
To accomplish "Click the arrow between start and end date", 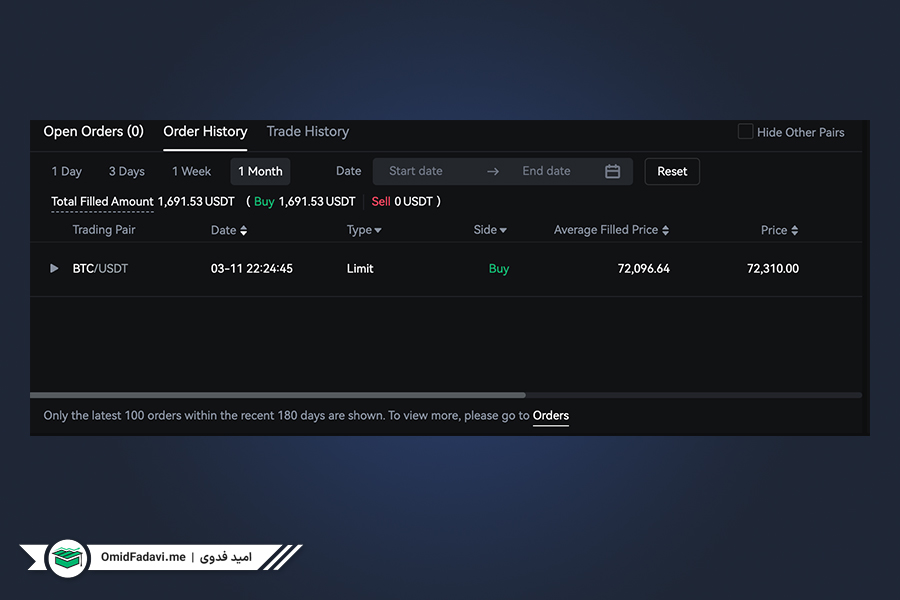I will (x=492, y=171).
